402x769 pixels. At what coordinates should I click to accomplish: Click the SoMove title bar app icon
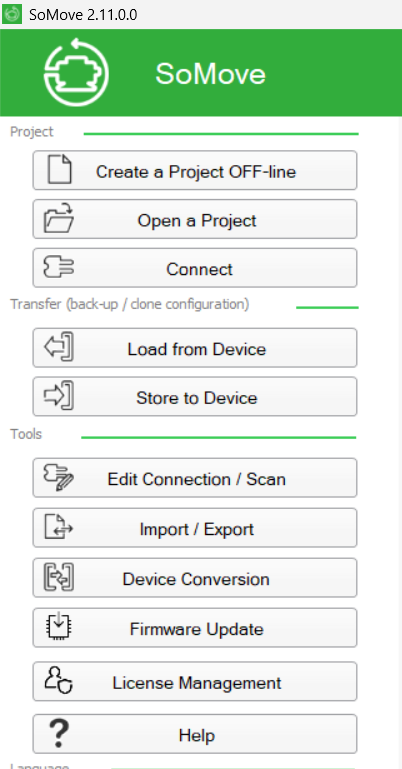(x=12, y=14)
